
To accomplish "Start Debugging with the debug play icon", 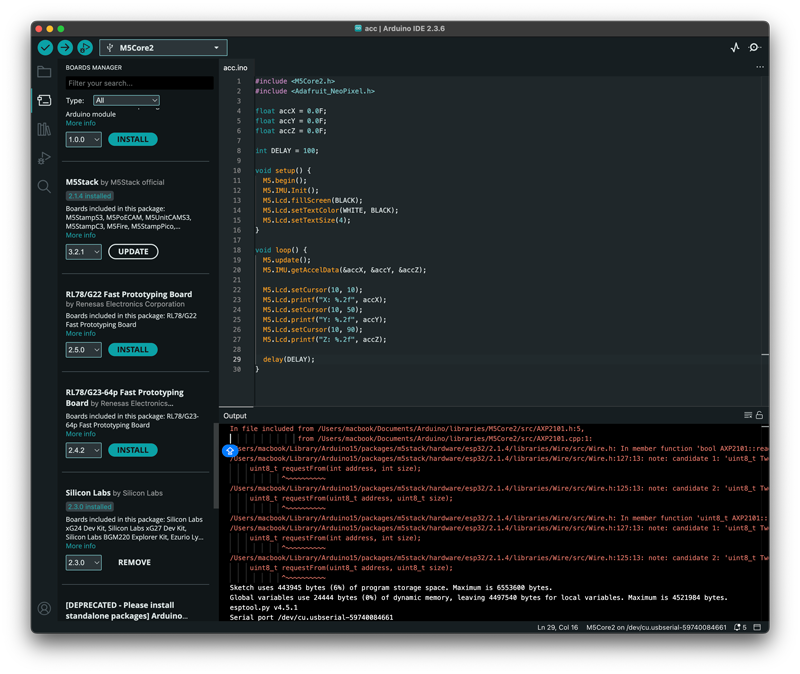I will coord(85,47).
